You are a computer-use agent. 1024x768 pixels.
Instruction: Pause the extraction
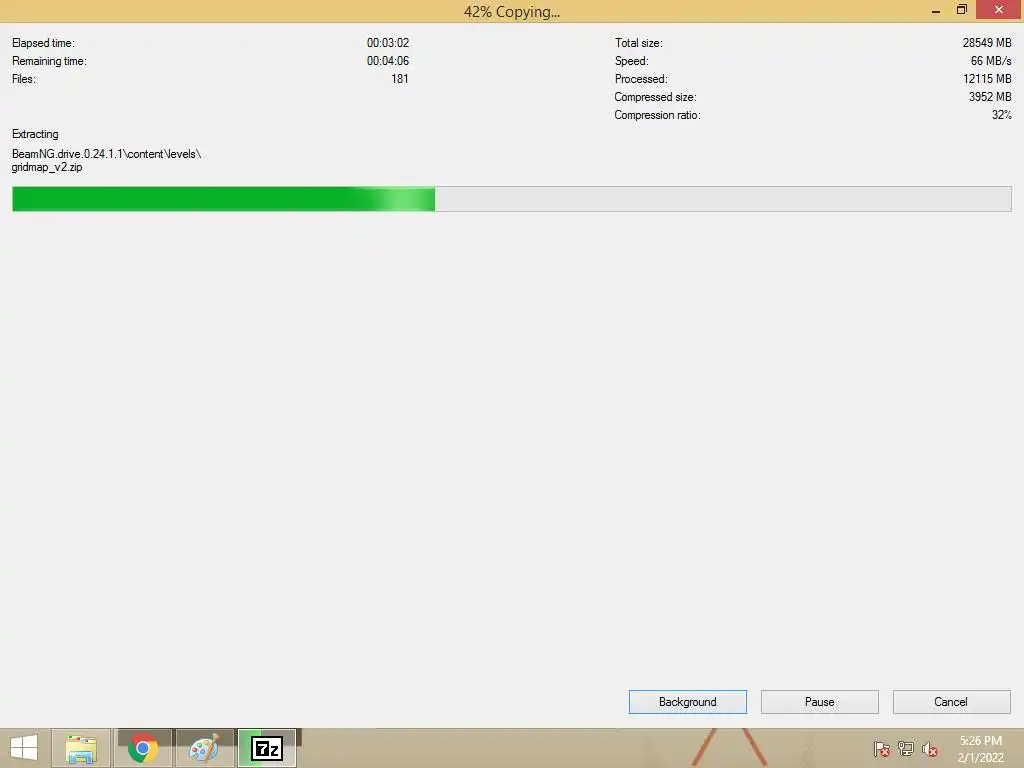820,702
